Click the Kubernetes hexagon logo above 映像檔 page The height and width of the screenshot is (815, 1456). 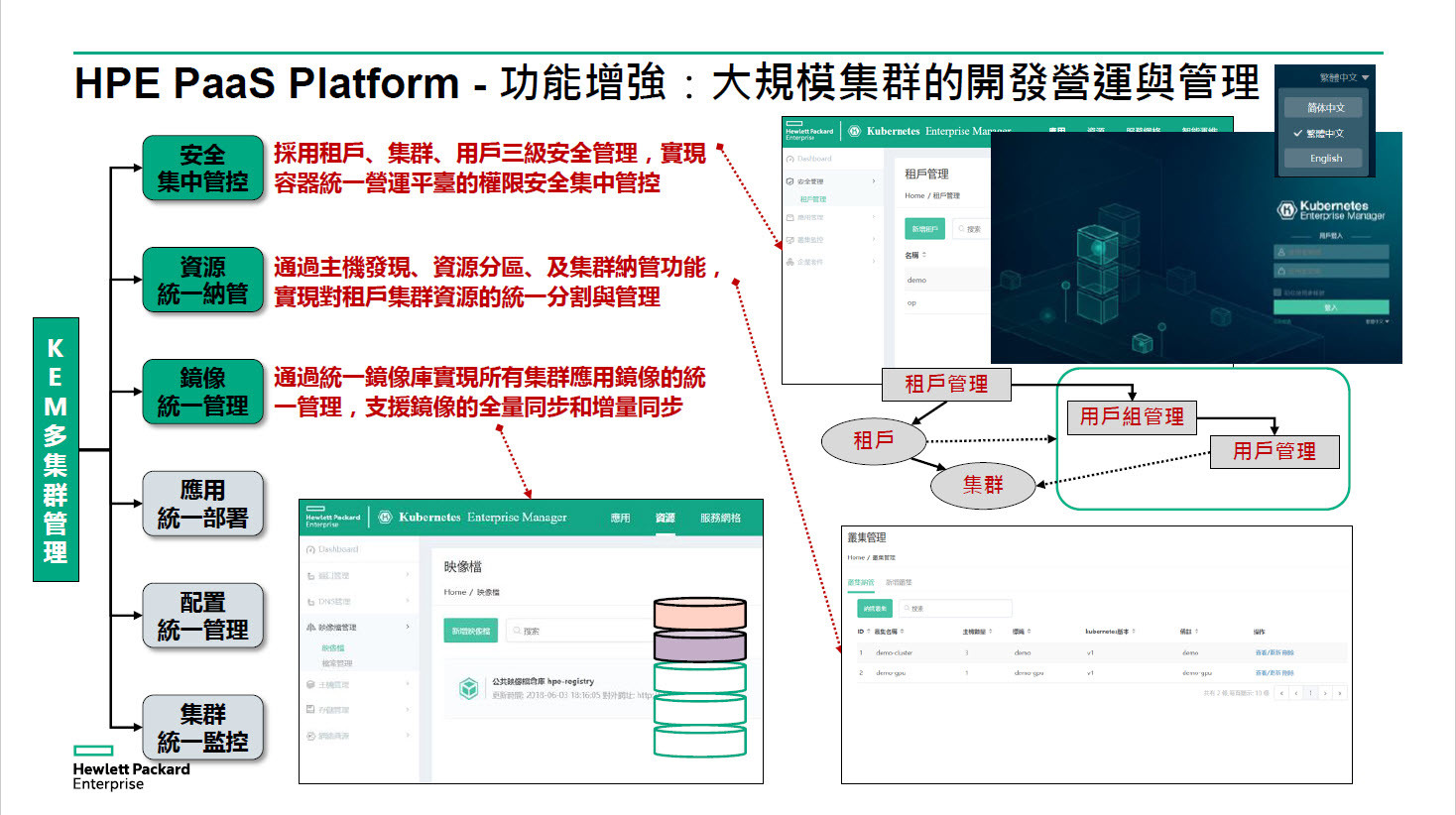point(385,518)
